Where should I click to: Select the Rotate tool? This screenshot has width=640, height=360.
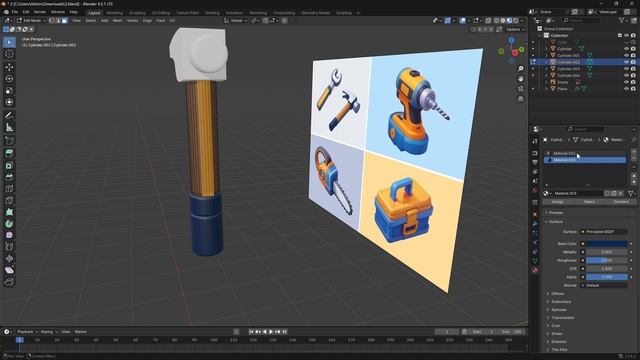9,79
